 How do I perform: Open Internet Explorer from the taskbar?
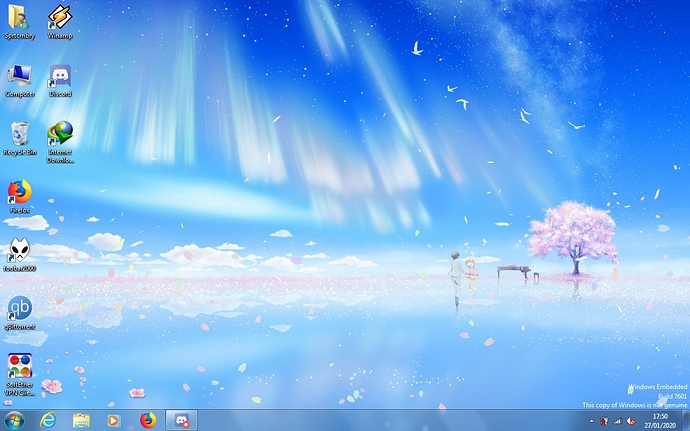click(x=48, y=420)
